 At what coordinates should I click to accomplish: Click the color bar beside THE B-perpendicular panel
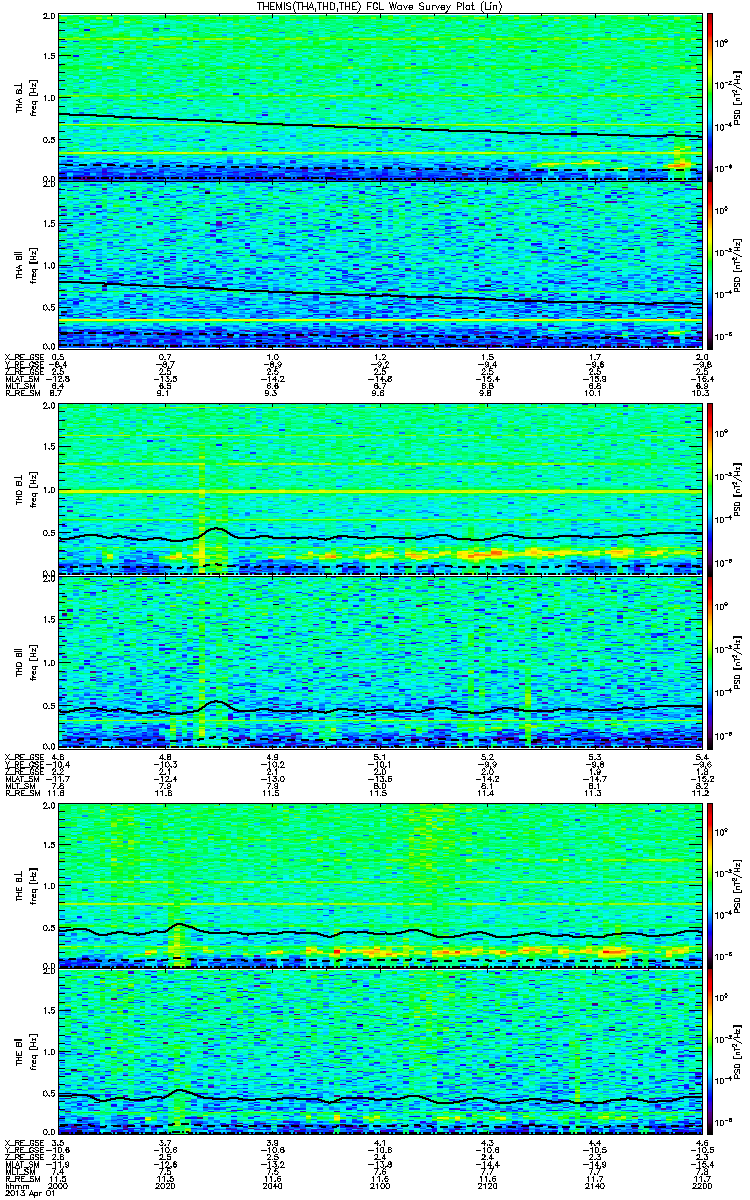pyautogui.click(x=711, y=884)
